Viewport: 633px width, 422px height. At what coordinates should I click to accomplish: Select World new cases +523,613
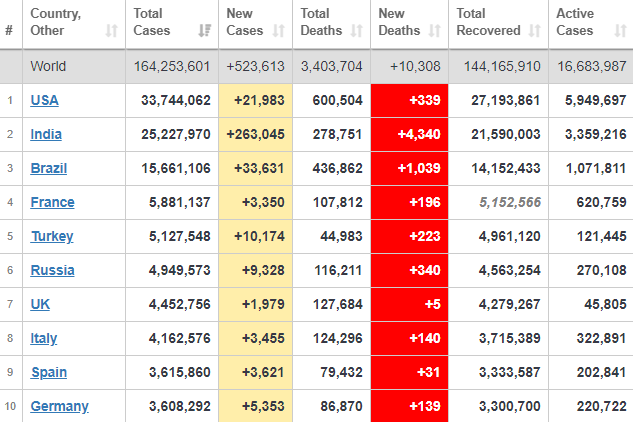click(256, 66)
